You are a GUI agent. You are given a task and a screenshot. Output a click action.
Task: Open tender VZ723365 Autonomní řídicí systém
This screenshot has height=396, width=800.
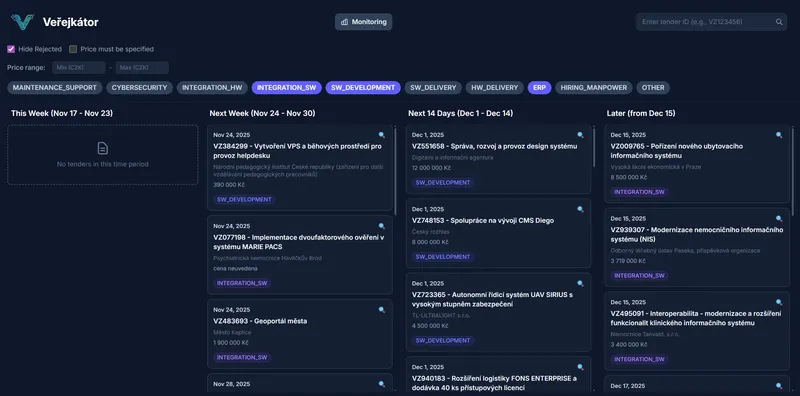click(492, 300)
